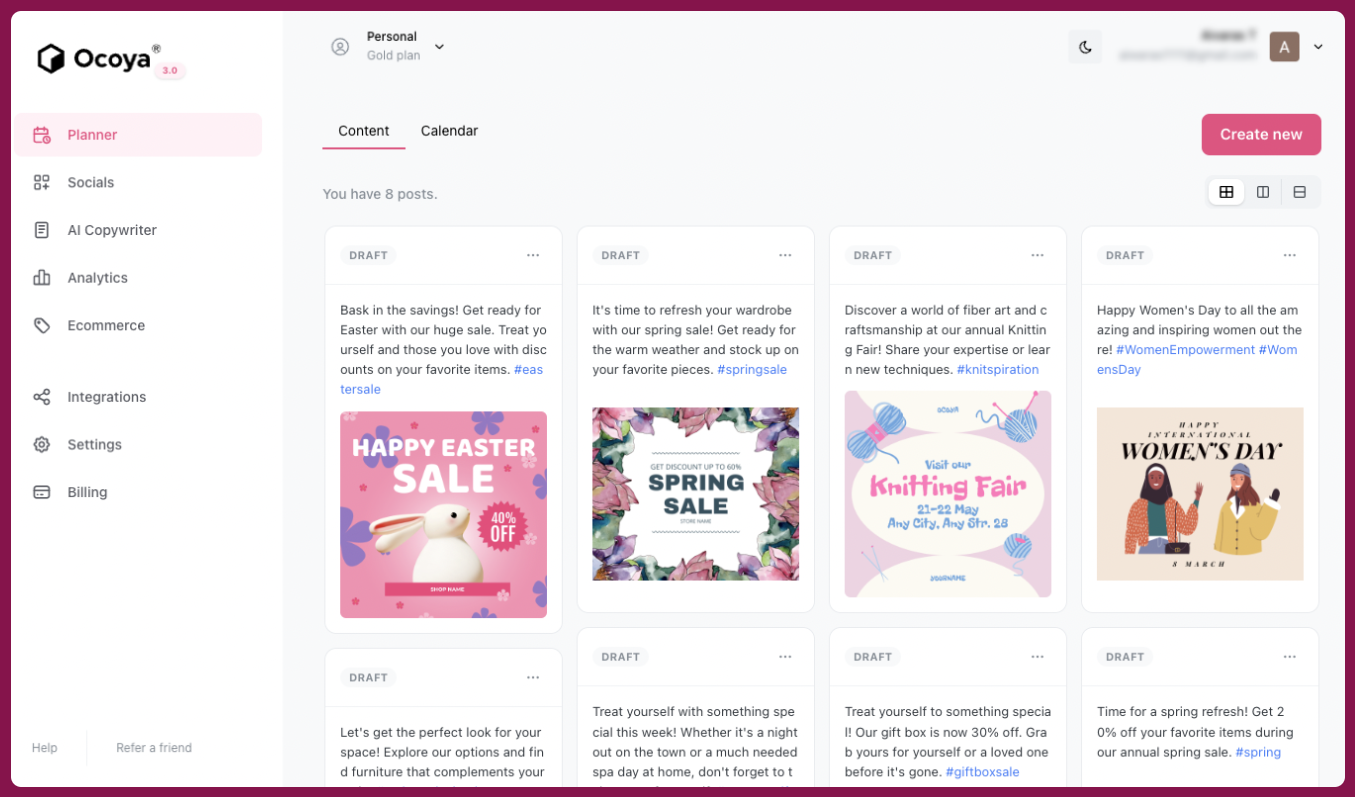Expand the user account menu chevron

click(1318, 47)
